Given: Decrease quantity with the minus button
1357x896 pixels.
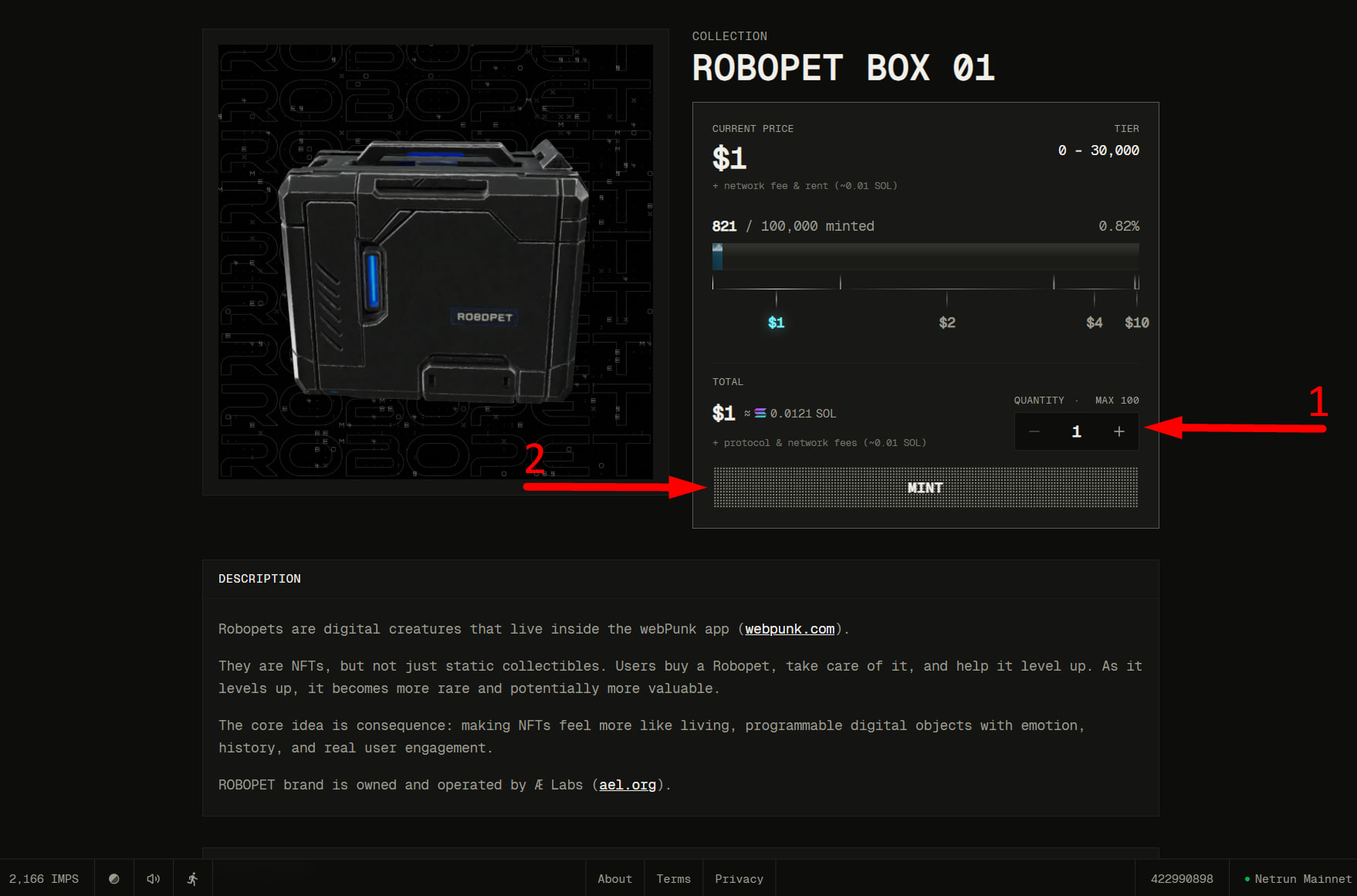Looking at the screenshot, I should point(1034,431).
